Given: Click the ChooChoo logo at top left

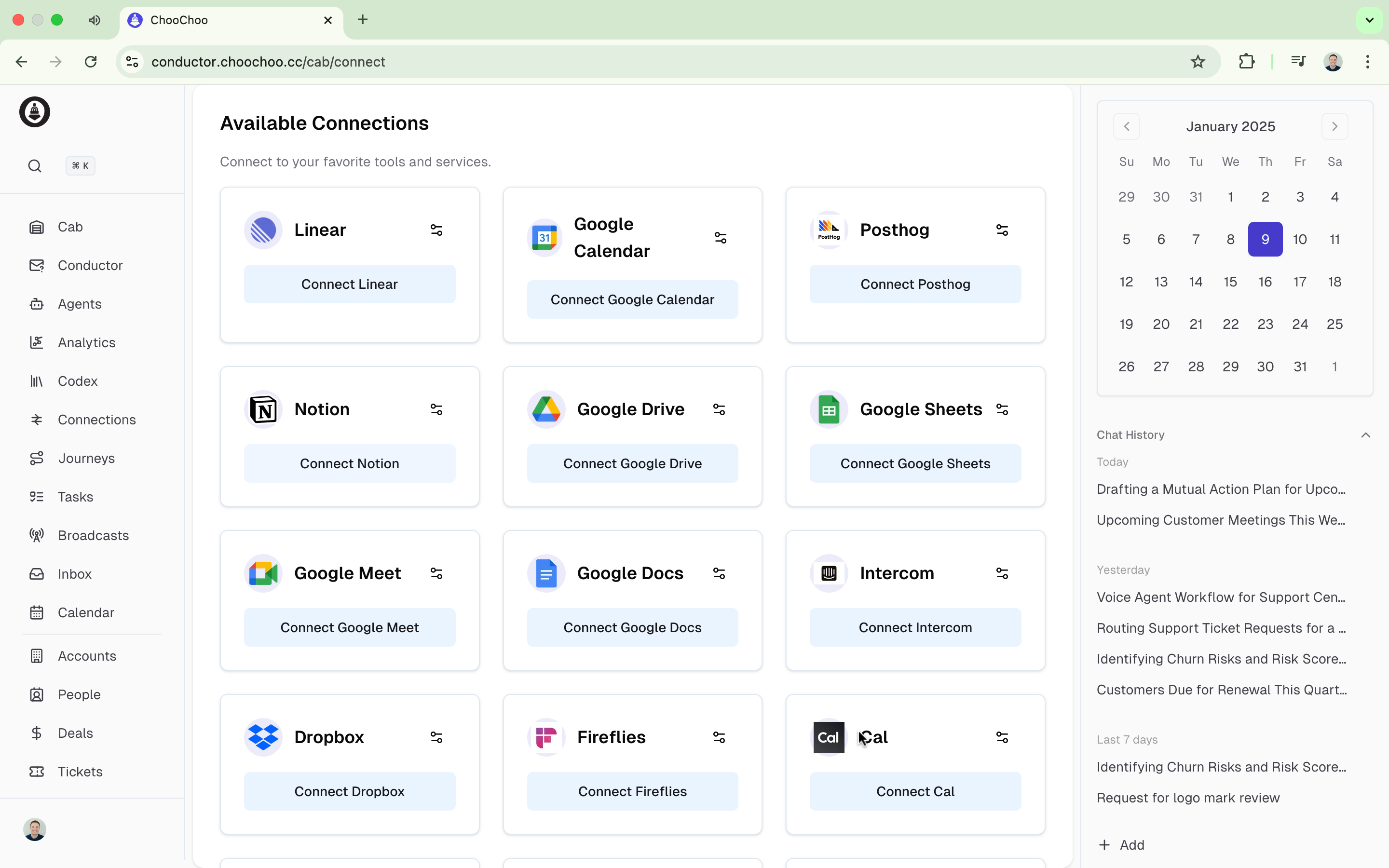Looking at the screenshot, I should pyautogui.click(x=34, y=112).
